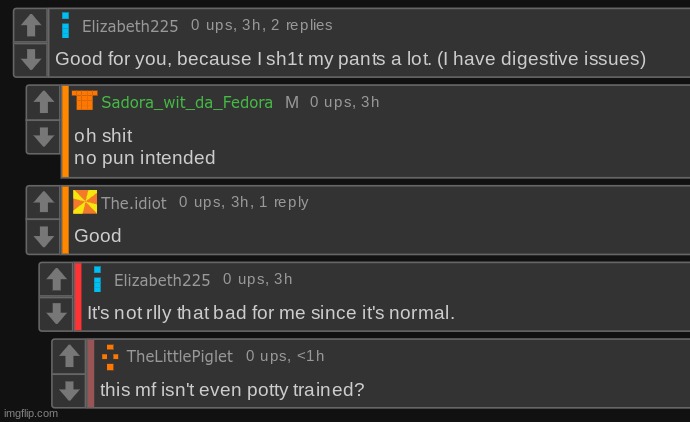Upvote Elizabeth225's digestive issues comment
Screen dimensions: 690x422
(31, 25)
